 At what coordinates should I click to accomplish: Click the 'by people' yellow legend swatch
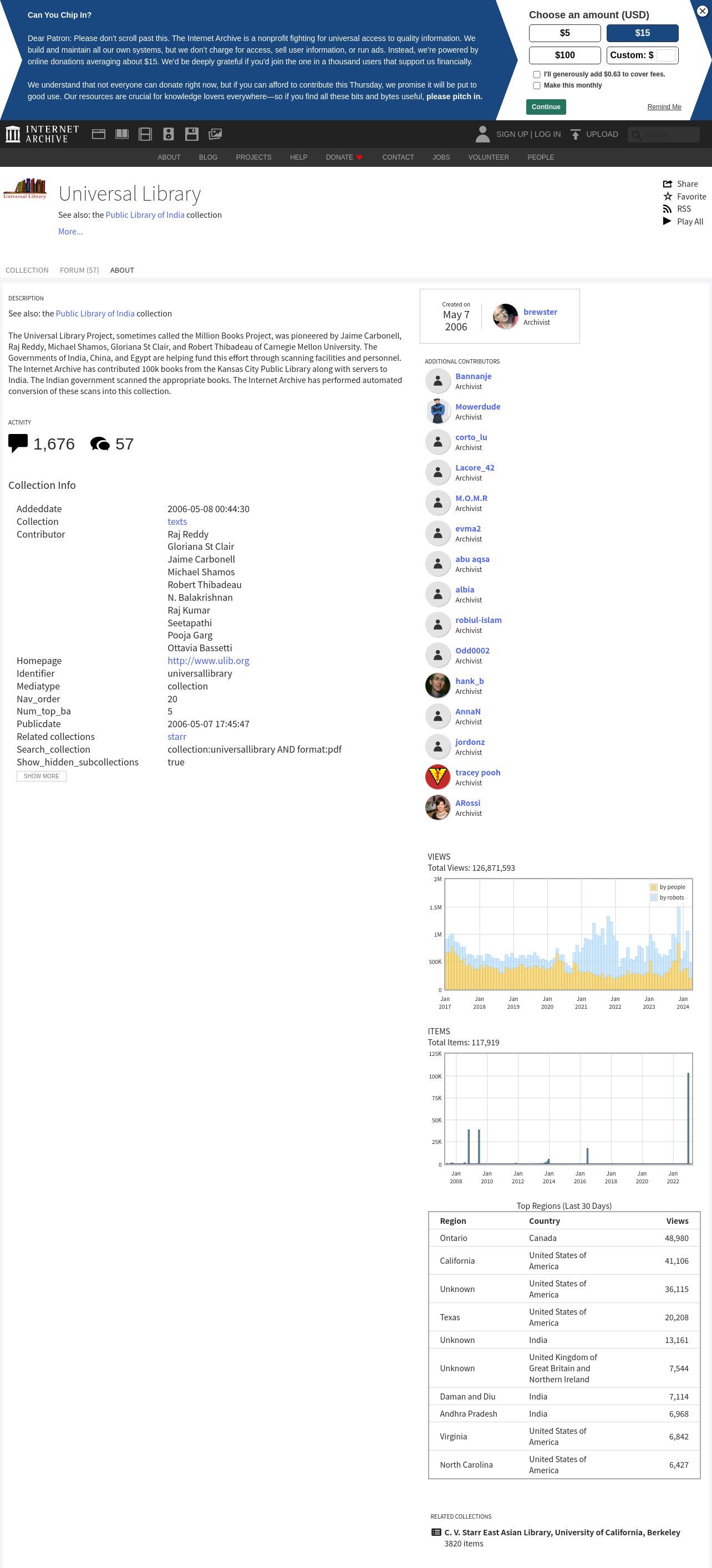(654, 887)
